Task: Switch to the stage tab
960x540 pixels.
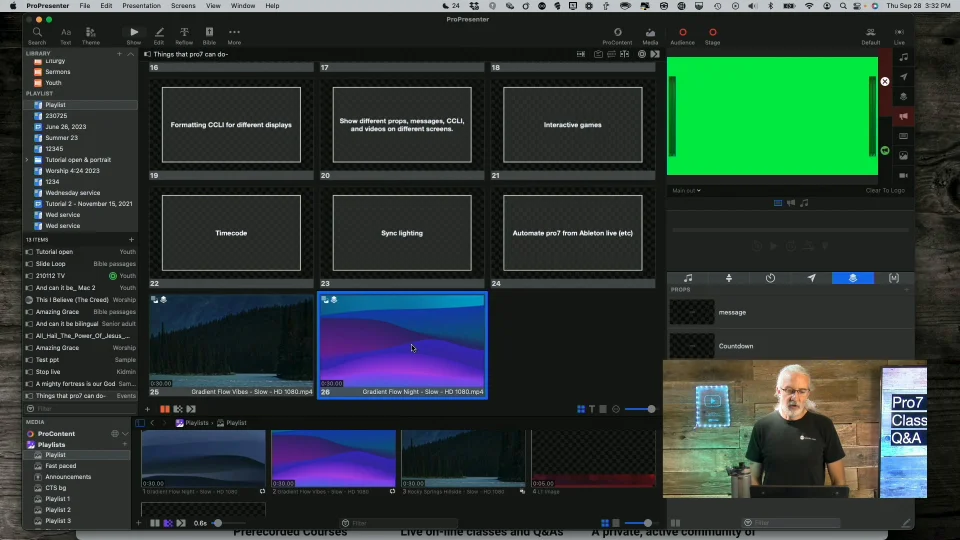Action: click(729, 278)
